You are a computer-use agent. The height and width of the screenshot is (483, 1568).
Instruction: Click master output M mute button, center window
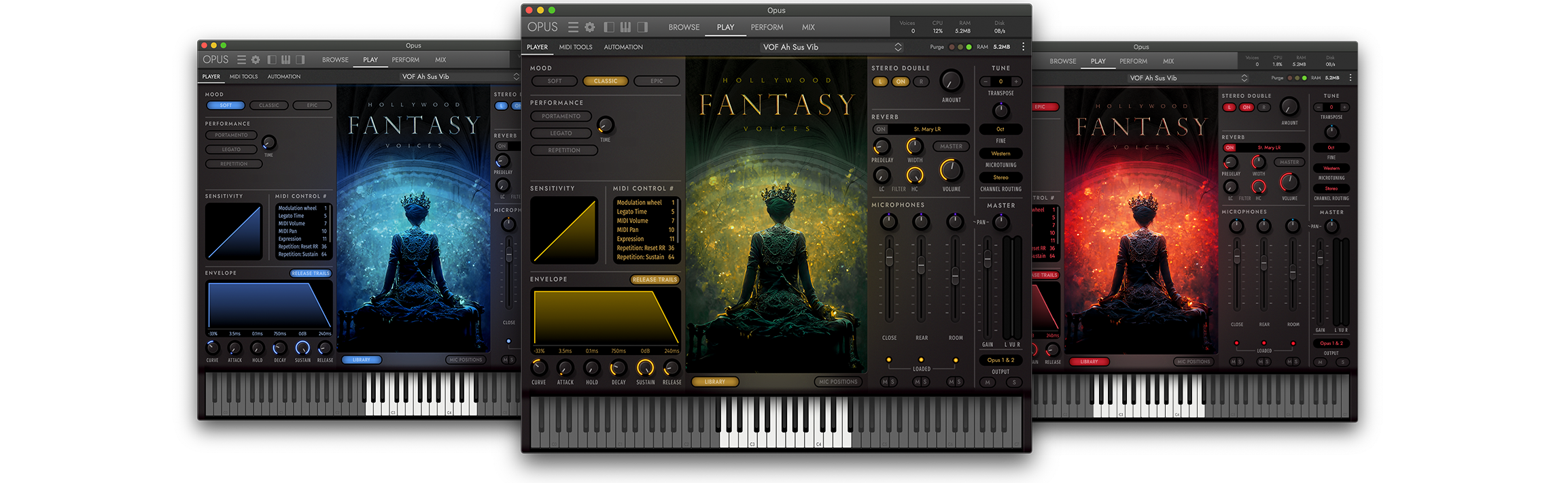(988, 382)
